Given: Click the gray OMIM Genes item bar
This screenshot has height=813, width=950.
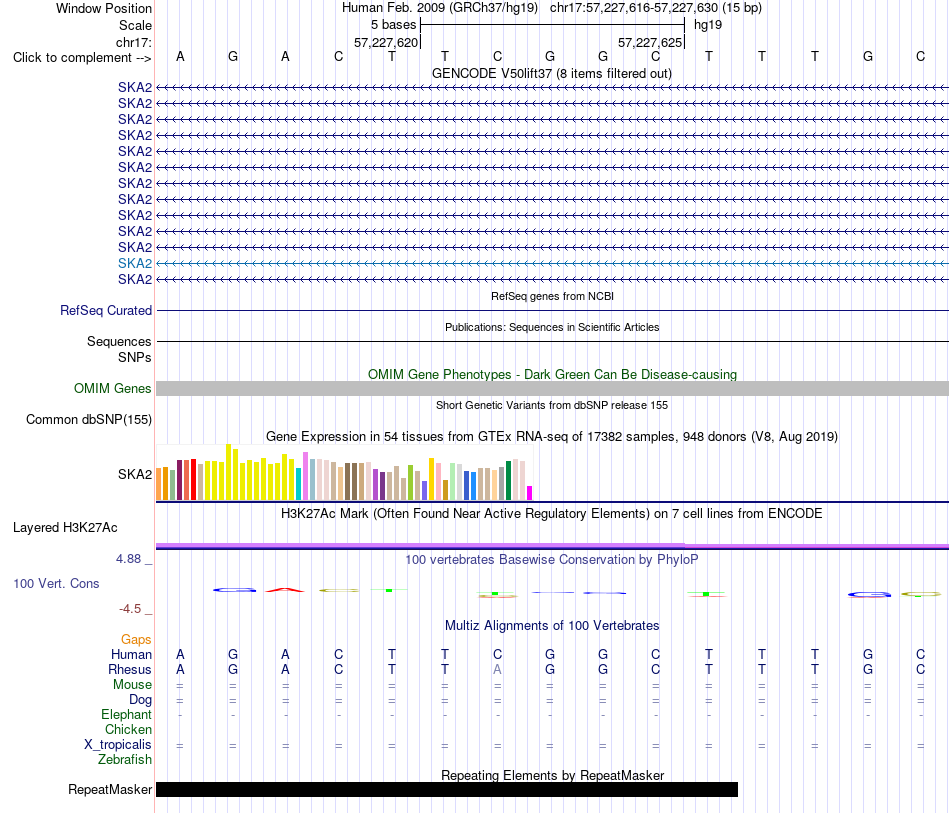Looking at the screenshot, I should click(552, 388).
